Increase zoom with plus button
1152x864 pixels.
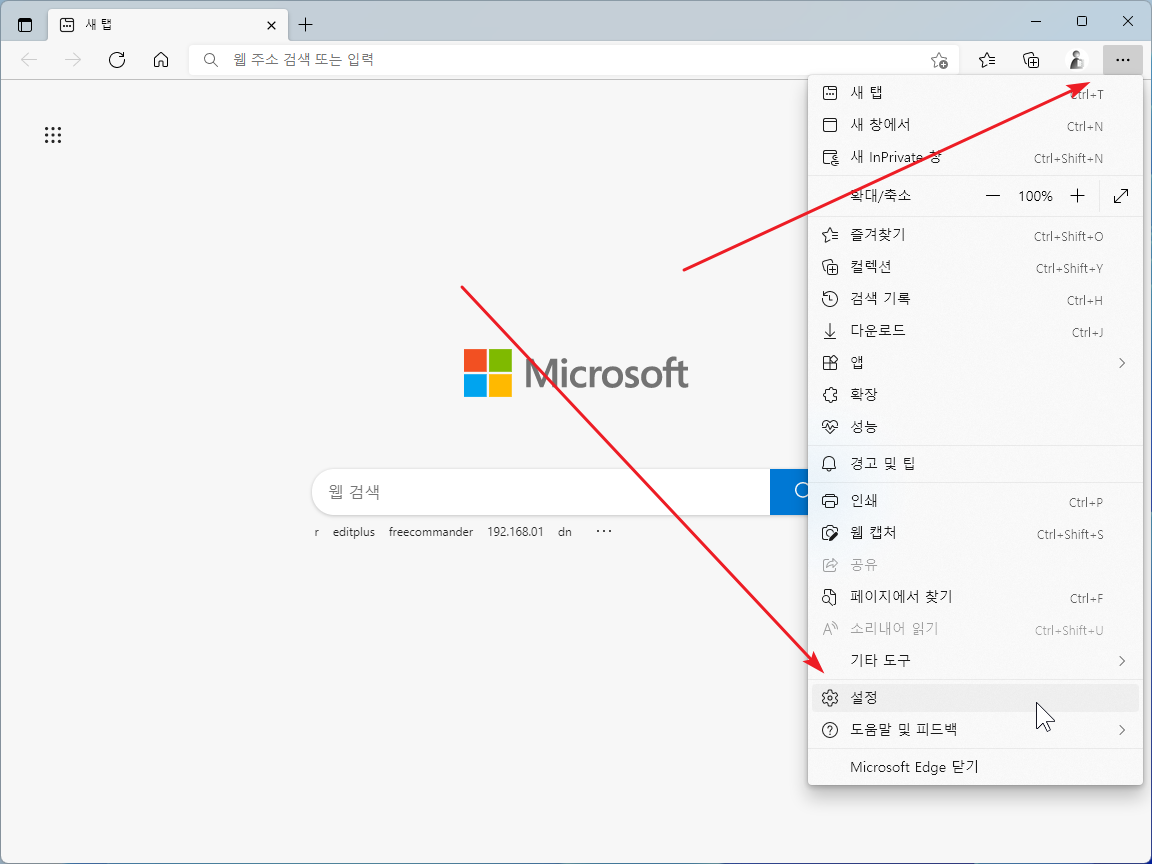(1077, 196)
